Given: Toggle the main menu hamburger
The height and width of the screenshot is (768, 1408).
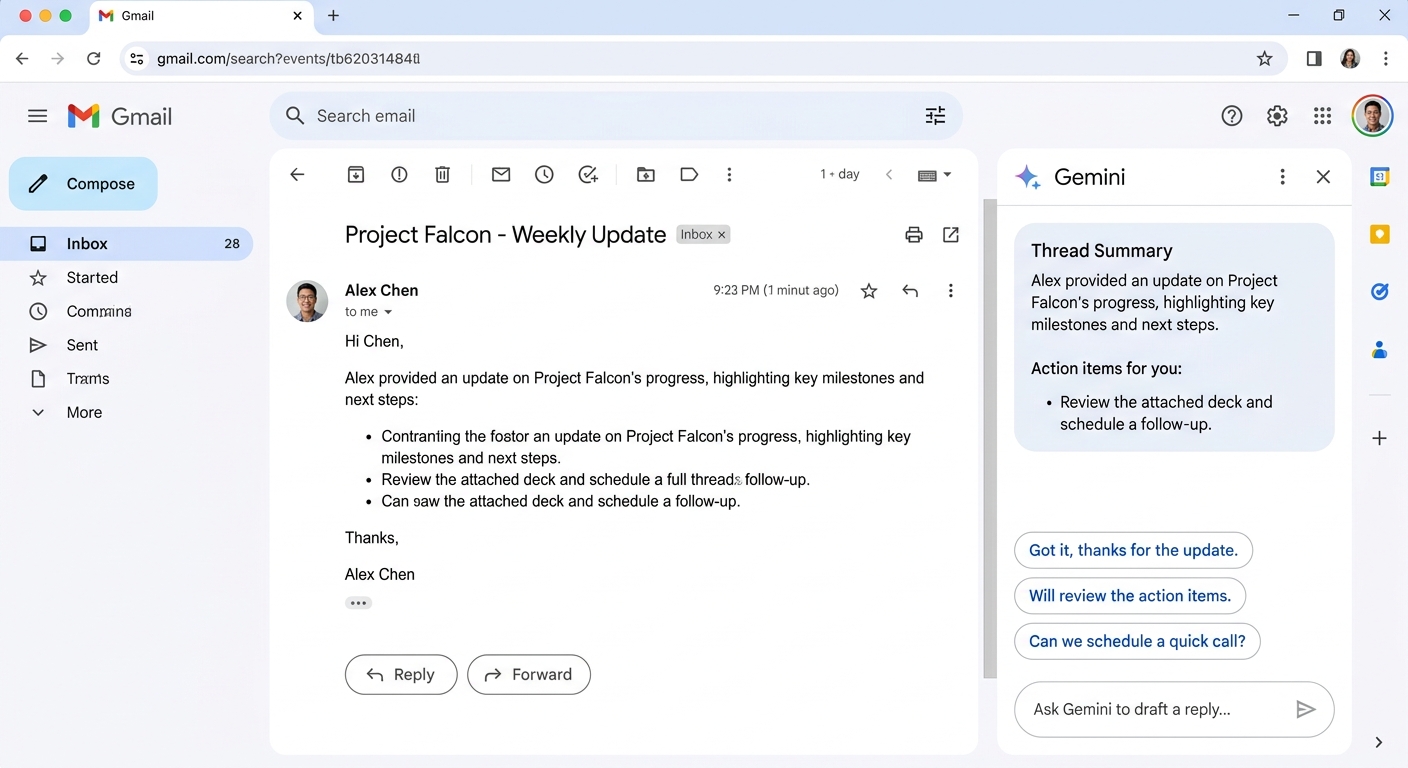Looking at the screenshot, I should point(38,116).
